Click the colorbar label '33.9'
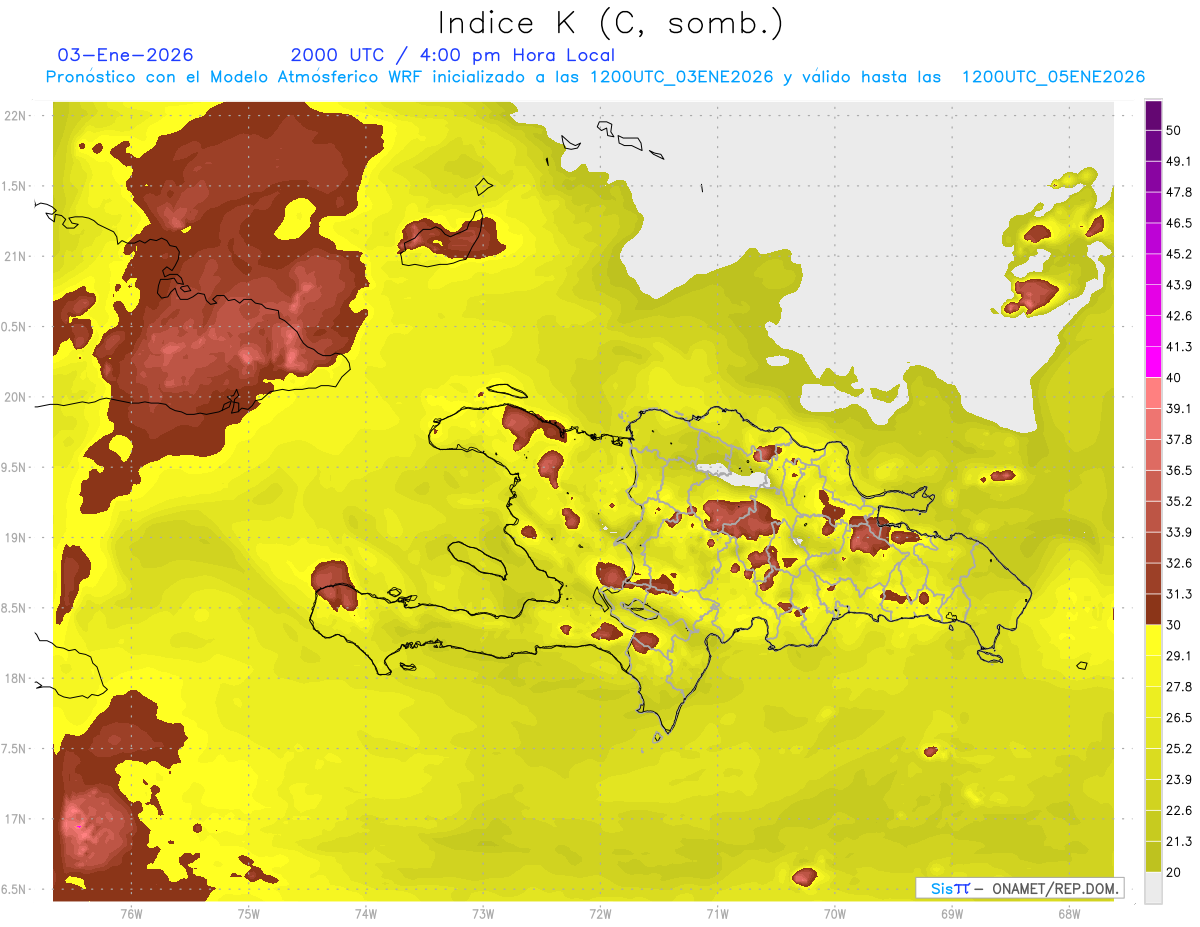Screen dimensions: 1200x927 1179,532
